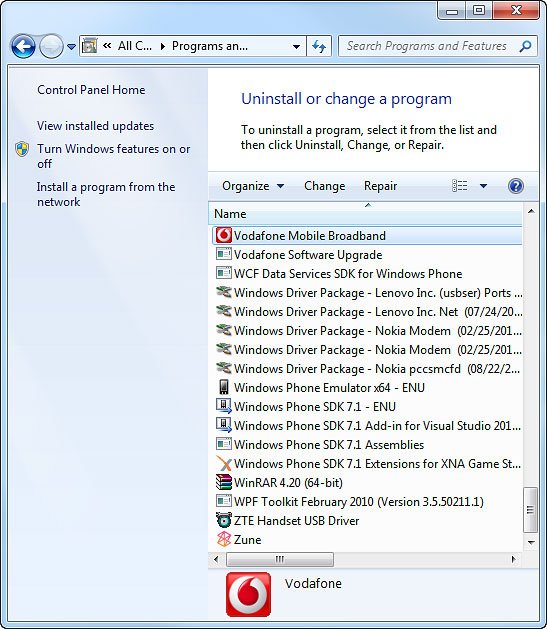Click Repair in the toolbar
Image resolution: width=547 pixels, height=629 pixels.
click(380, 186)
